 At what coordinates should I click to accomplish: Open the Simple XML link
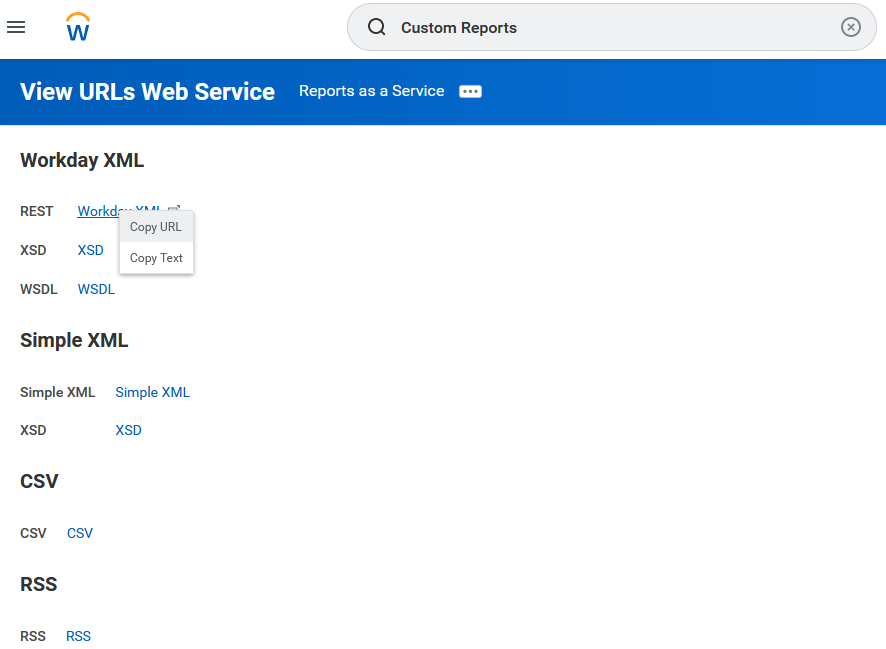152,392
